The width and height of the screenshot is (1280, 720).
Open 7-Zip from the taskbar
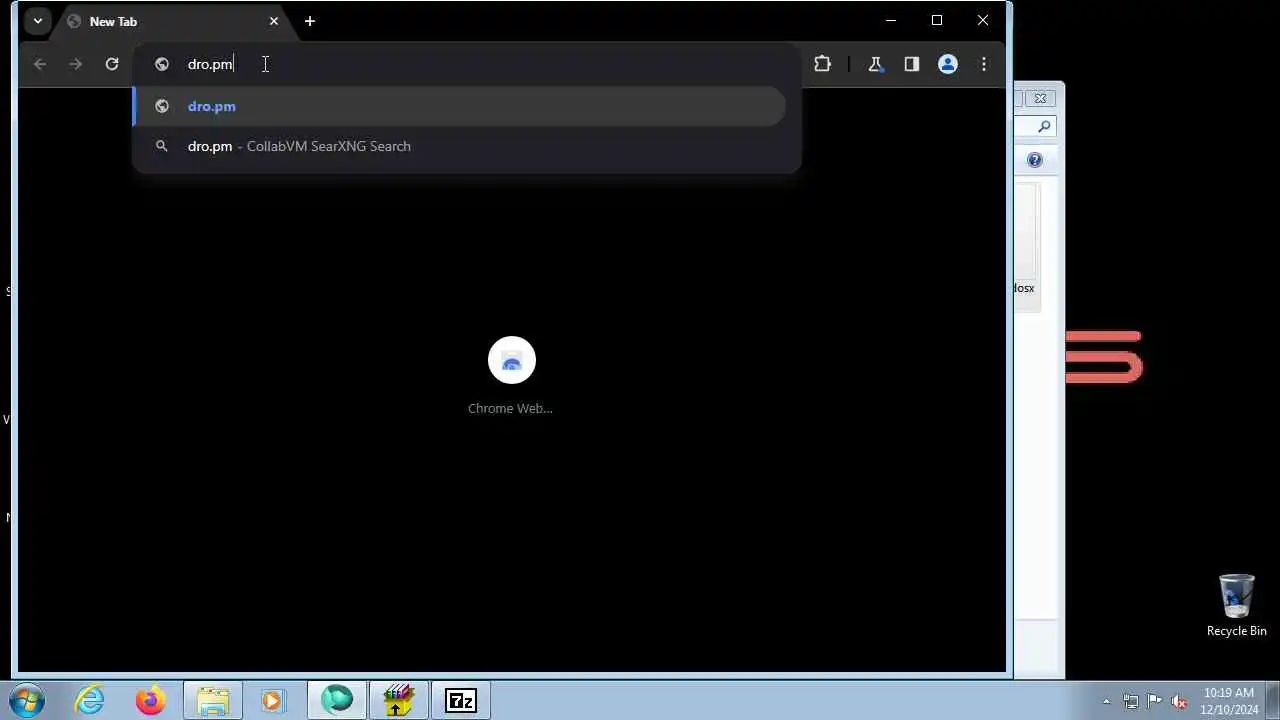tap(461, 701)
